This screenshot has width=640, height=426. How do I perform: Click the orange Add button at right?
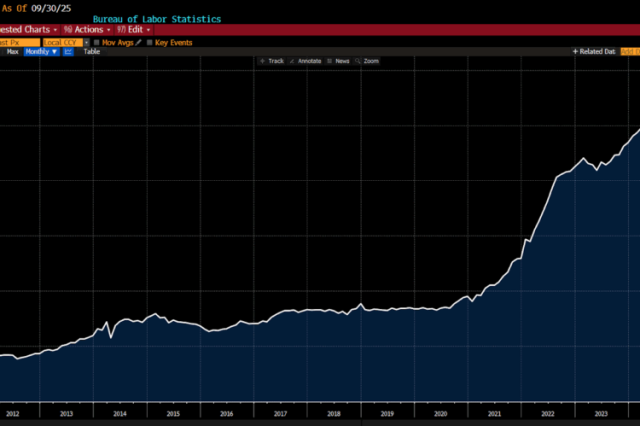(x=630, y=51)
